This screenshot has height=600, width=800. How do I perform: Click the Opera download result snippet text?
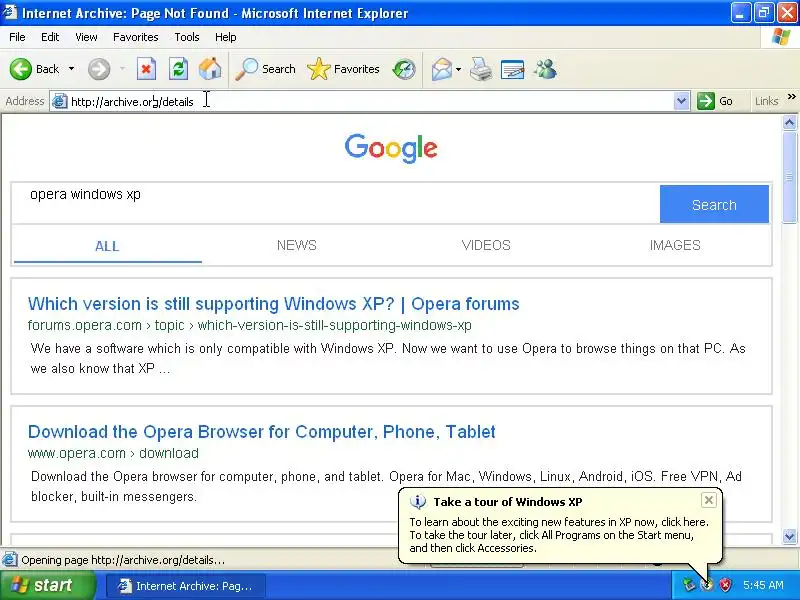(386, 487)
